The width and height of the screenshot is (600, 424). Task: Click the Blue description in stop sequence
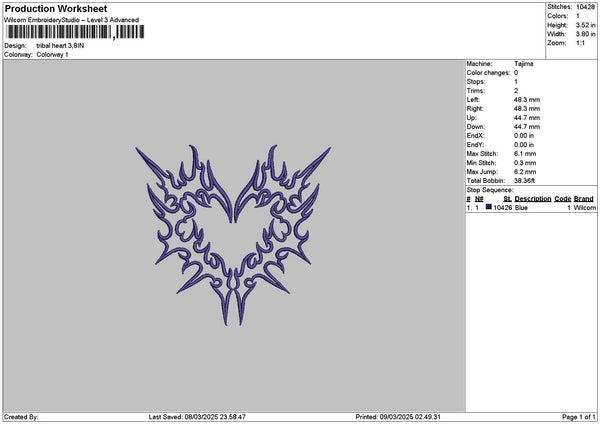click(x=521, y=208)
